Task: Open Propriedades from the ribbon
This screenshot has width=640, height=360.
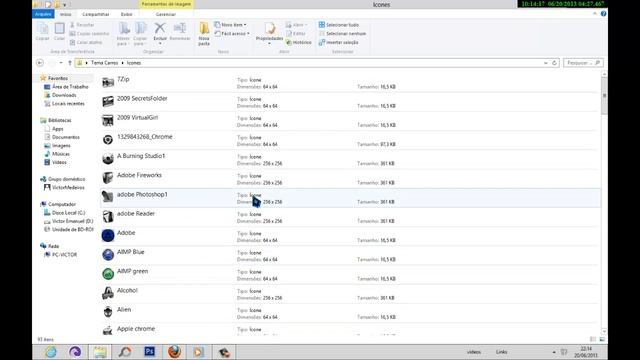Action: click(x=269, y=32)
